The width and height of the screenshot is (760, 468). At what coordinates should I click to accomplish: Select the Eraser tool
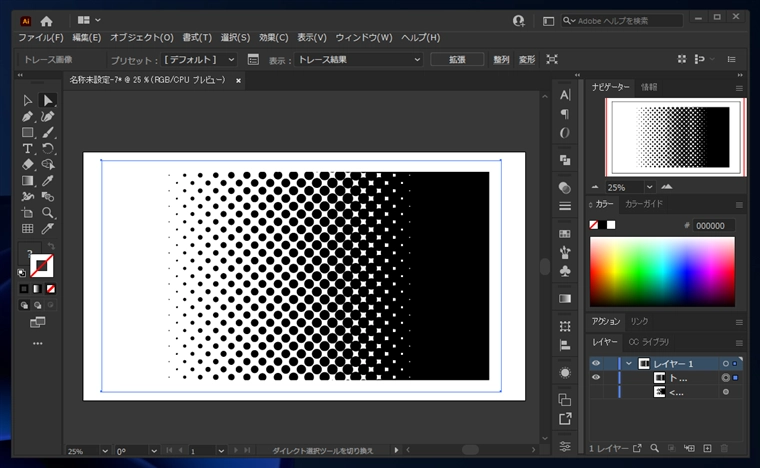[x=27, y=164]
